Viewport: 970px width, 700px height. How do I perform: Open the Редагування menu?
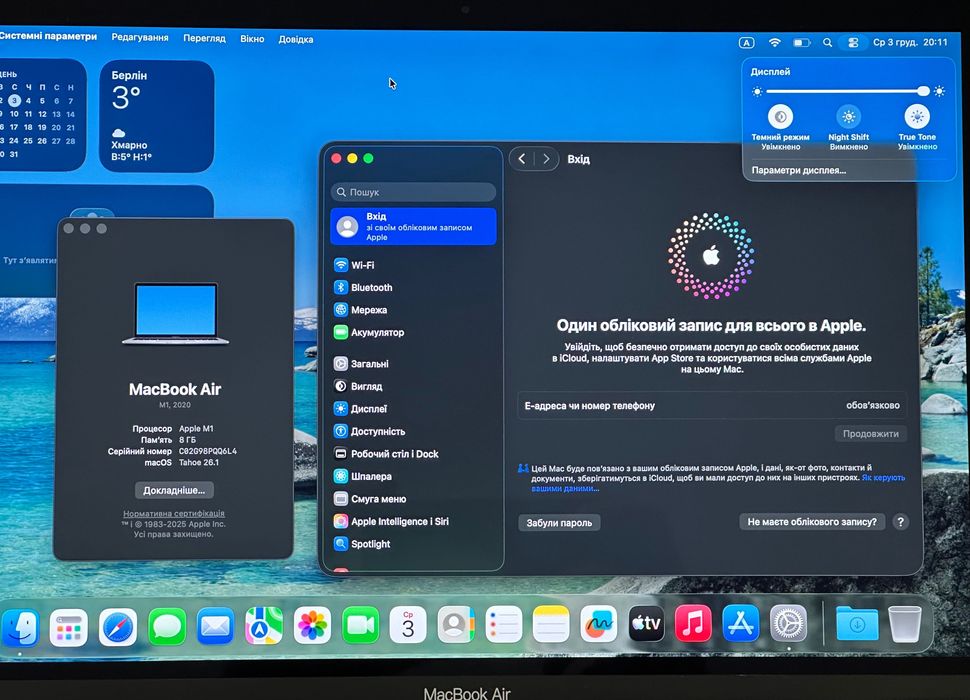tap(140, 38)
